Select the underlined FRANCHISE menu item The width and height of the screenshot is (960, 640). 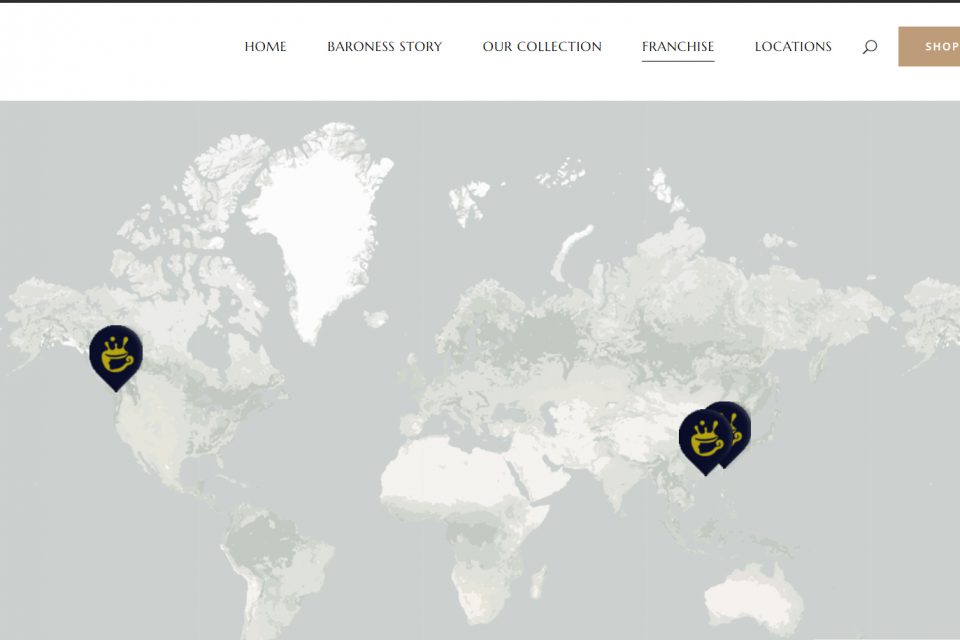pos(678,47)
